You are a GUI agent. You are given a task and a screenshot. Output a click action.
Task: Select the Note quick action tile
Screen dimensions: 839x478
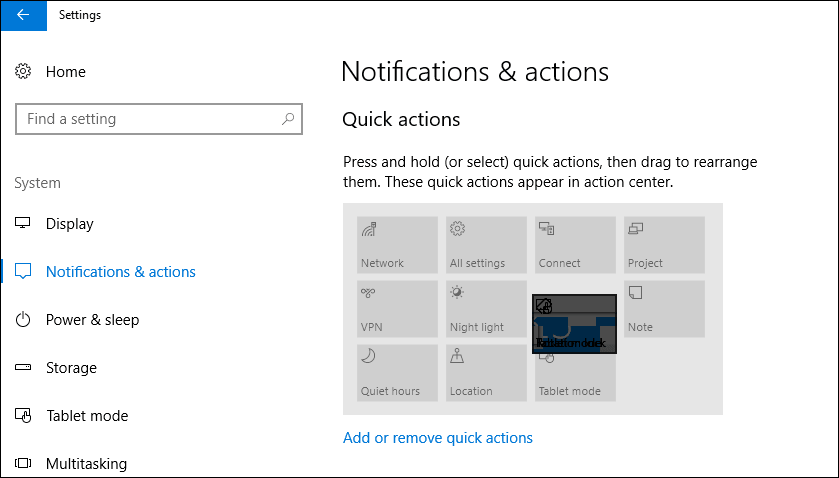[x=664, y=309]
